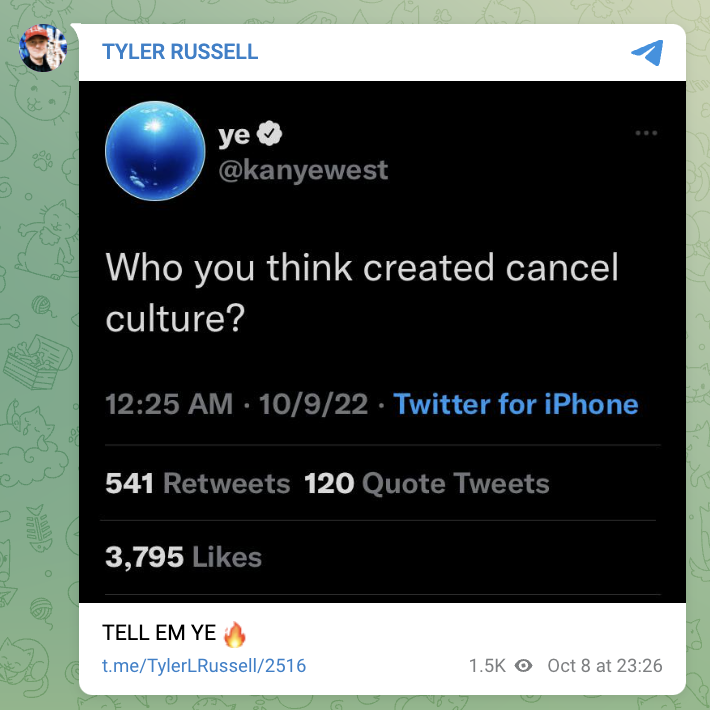Click the eye views icon

(522, 665)
